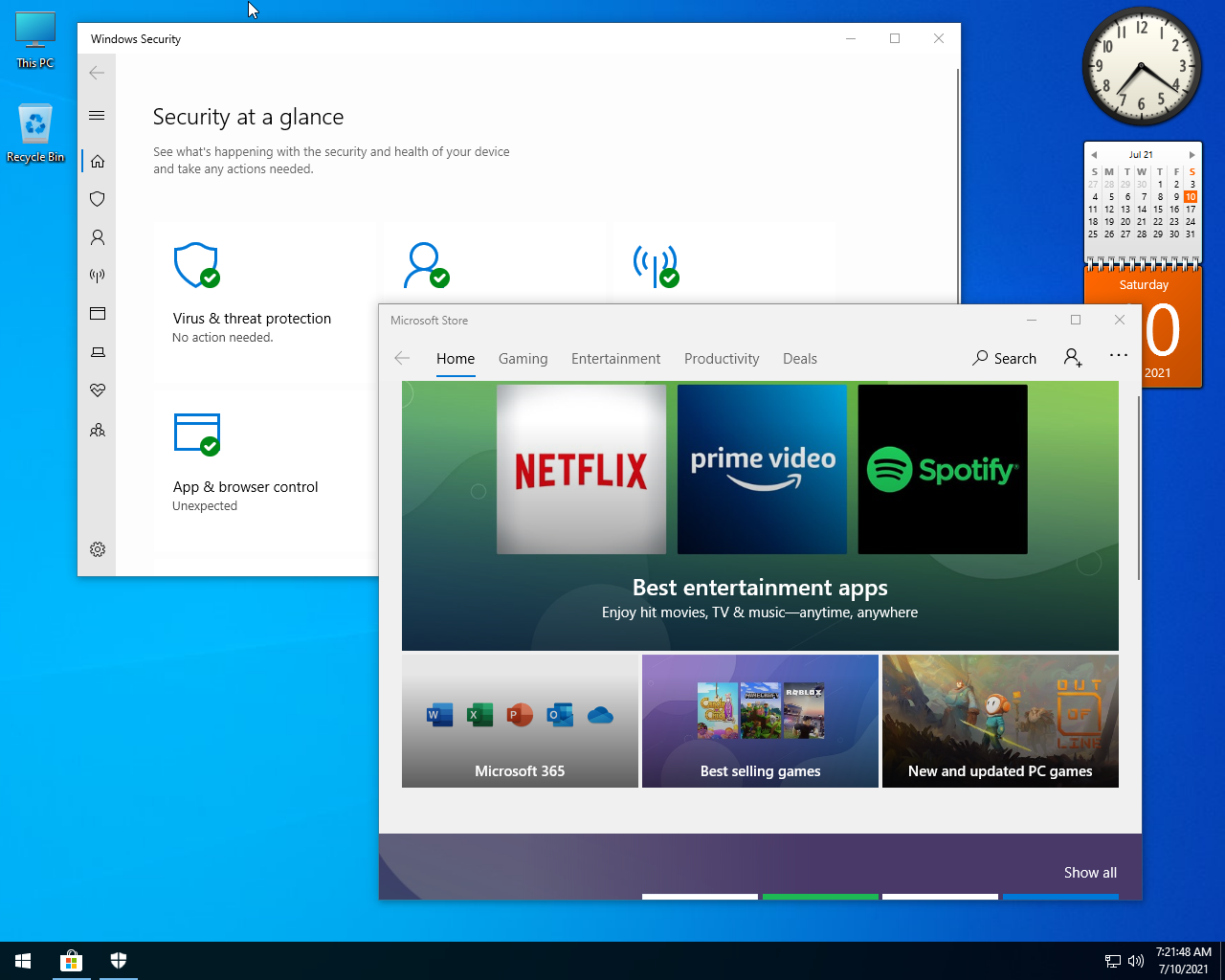Screen dimensions: 1225x980
Task: Click the analog clock gadget
Action: [1141, 67]
